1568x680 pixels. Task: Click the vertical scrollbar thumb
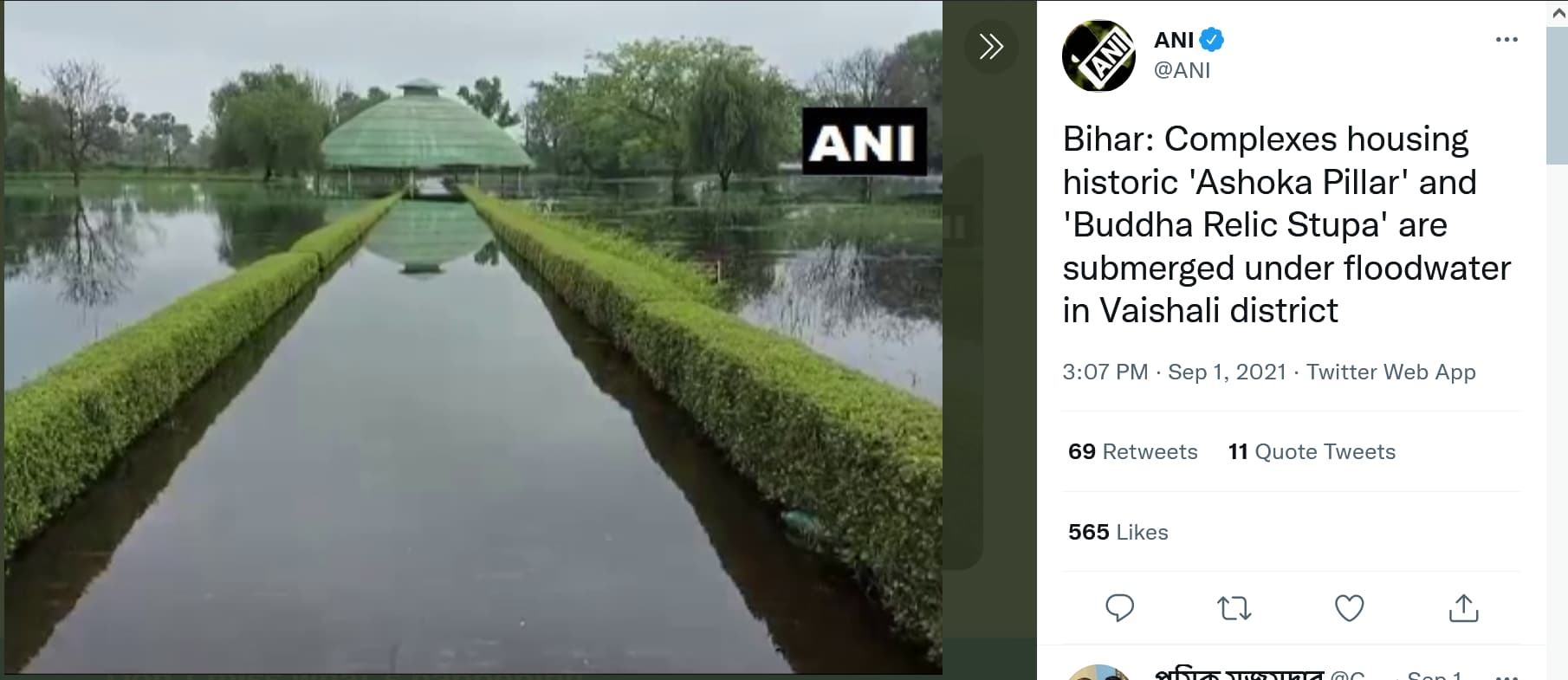[1557, 95]
